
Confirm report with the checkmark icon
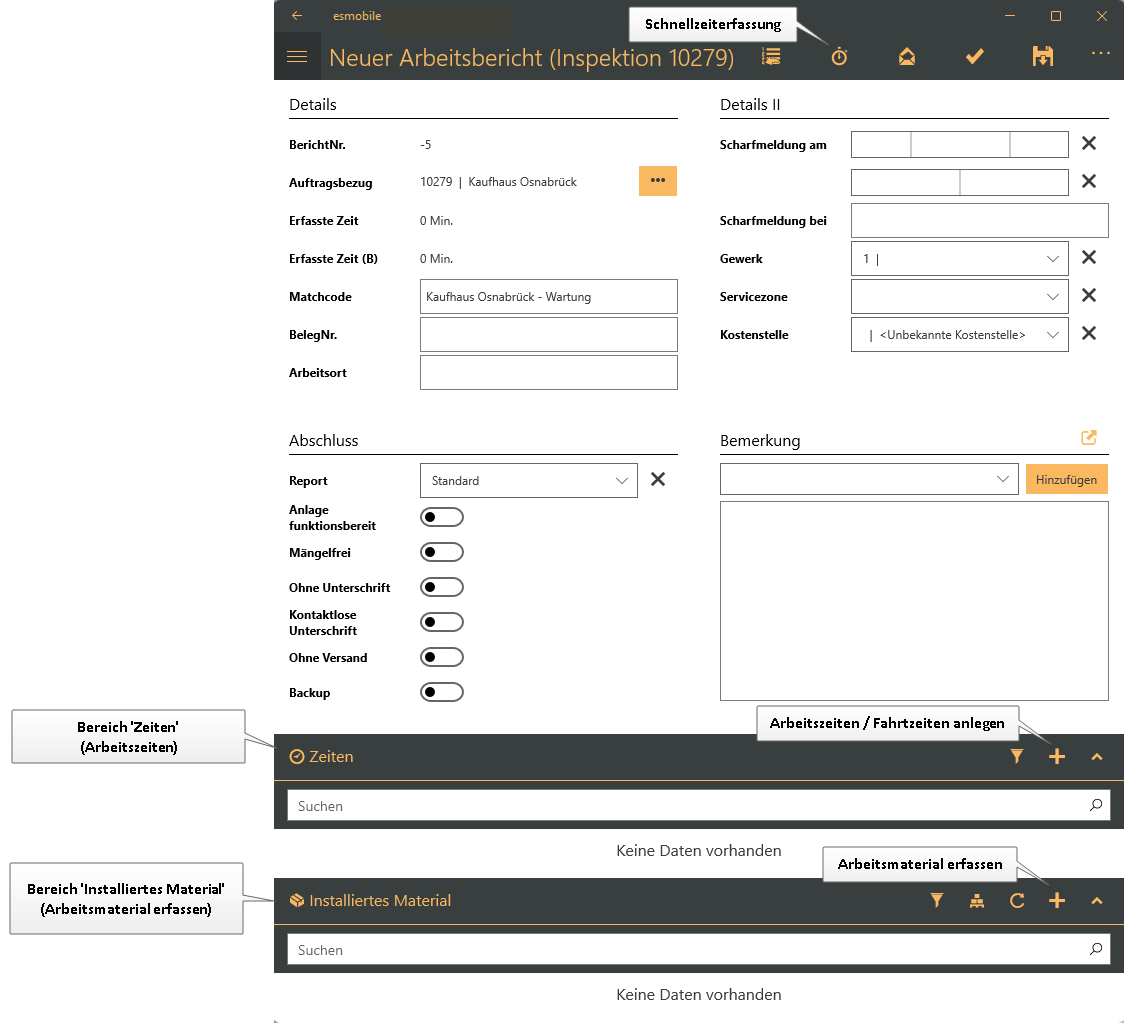pyautogui.click(x=974, y=57)
